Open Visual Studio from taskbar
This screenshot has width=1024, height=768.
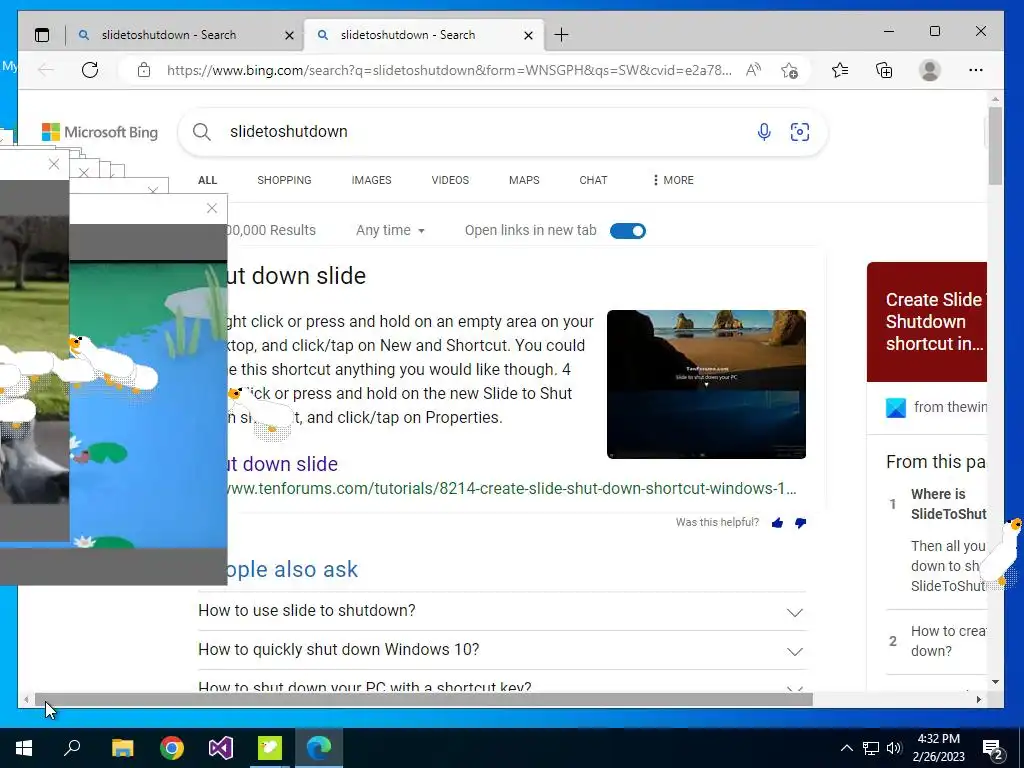click(x=221, y=748)
